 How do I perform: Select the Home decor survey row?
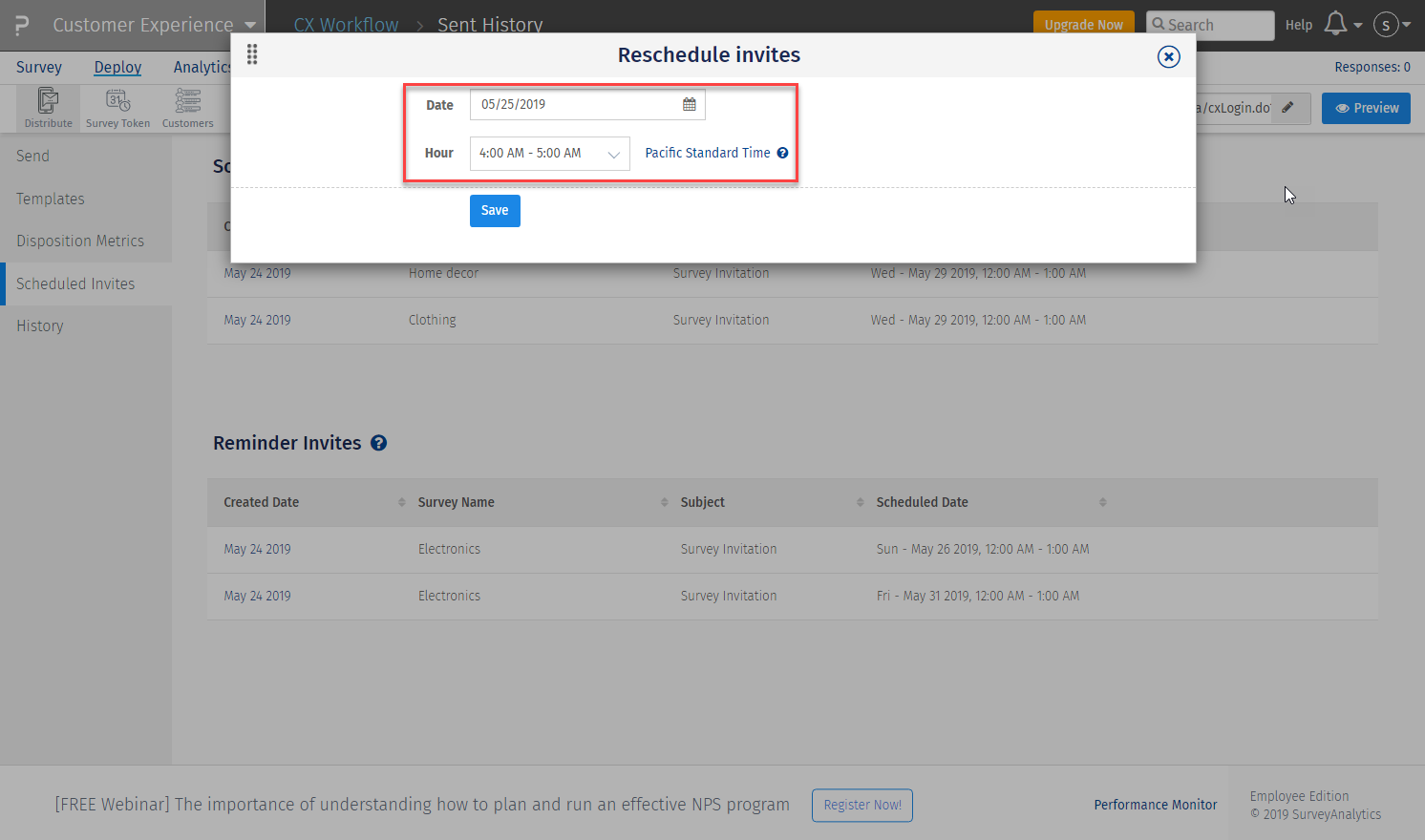point(793,273)
